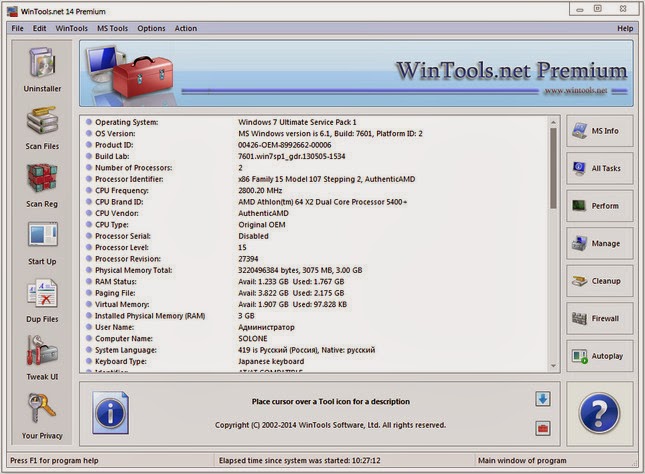Visit the www.wintools.net link in banner
645x474 pixels.
click(575, 91)
